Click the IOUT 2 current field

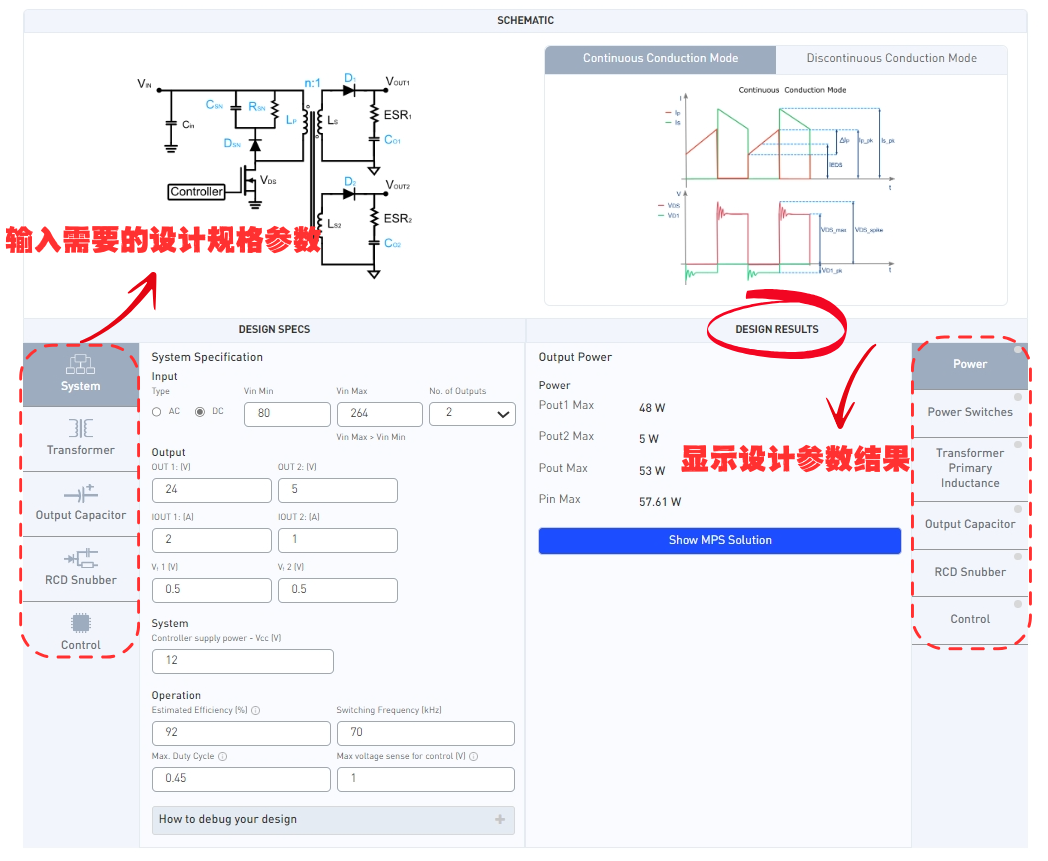click(x=338, y=540)
